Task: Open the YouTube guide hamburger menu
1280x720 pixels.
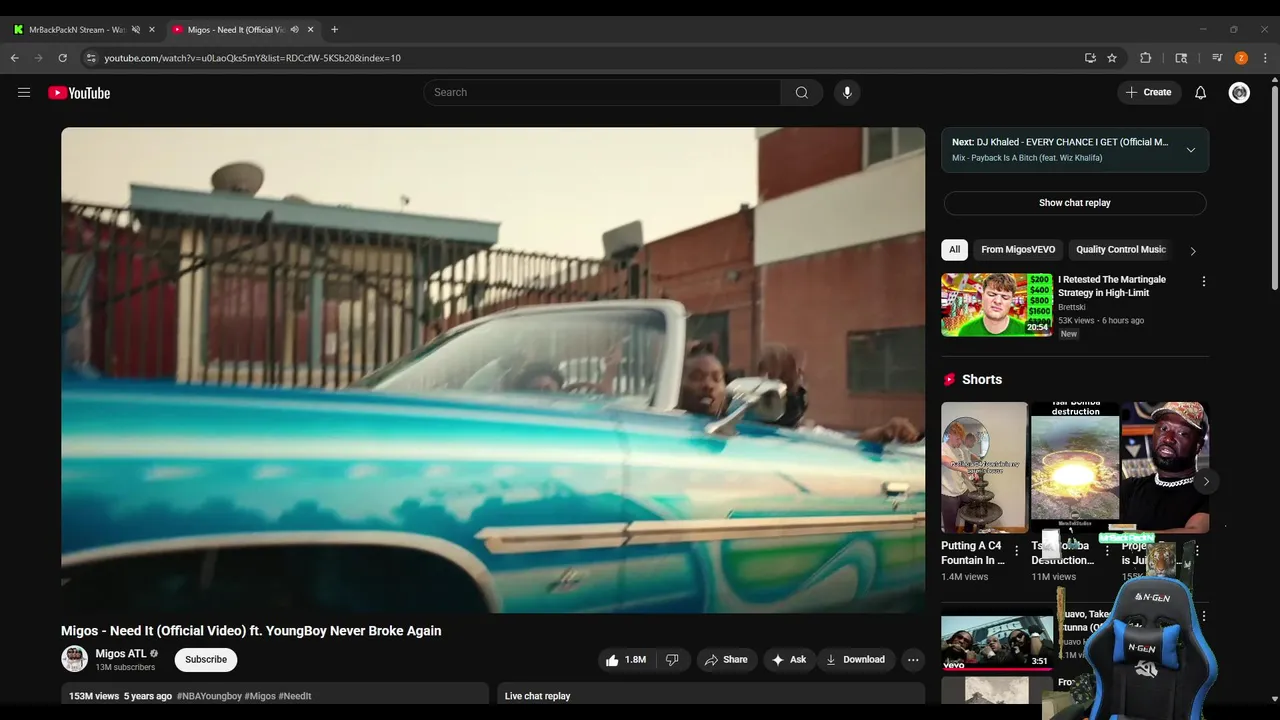Action: [x=24, y=93]
